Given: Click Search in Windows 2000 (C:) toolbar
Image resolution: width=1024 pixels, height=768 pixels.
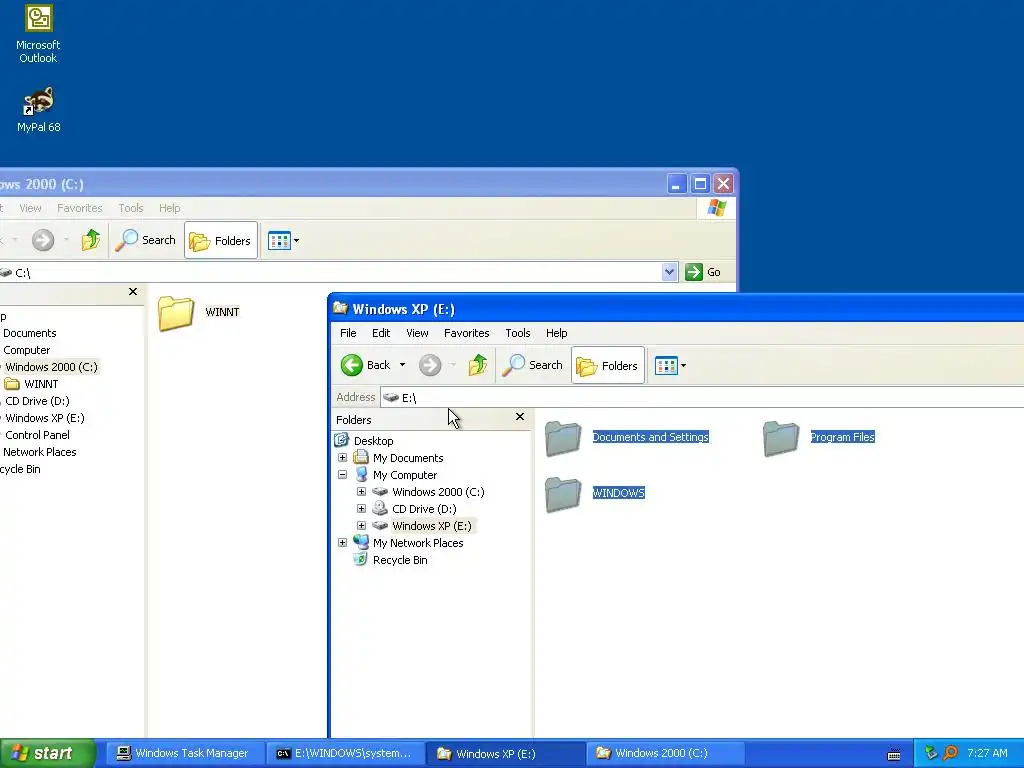Looking at the screenshot, I should (x=145, y=240).
